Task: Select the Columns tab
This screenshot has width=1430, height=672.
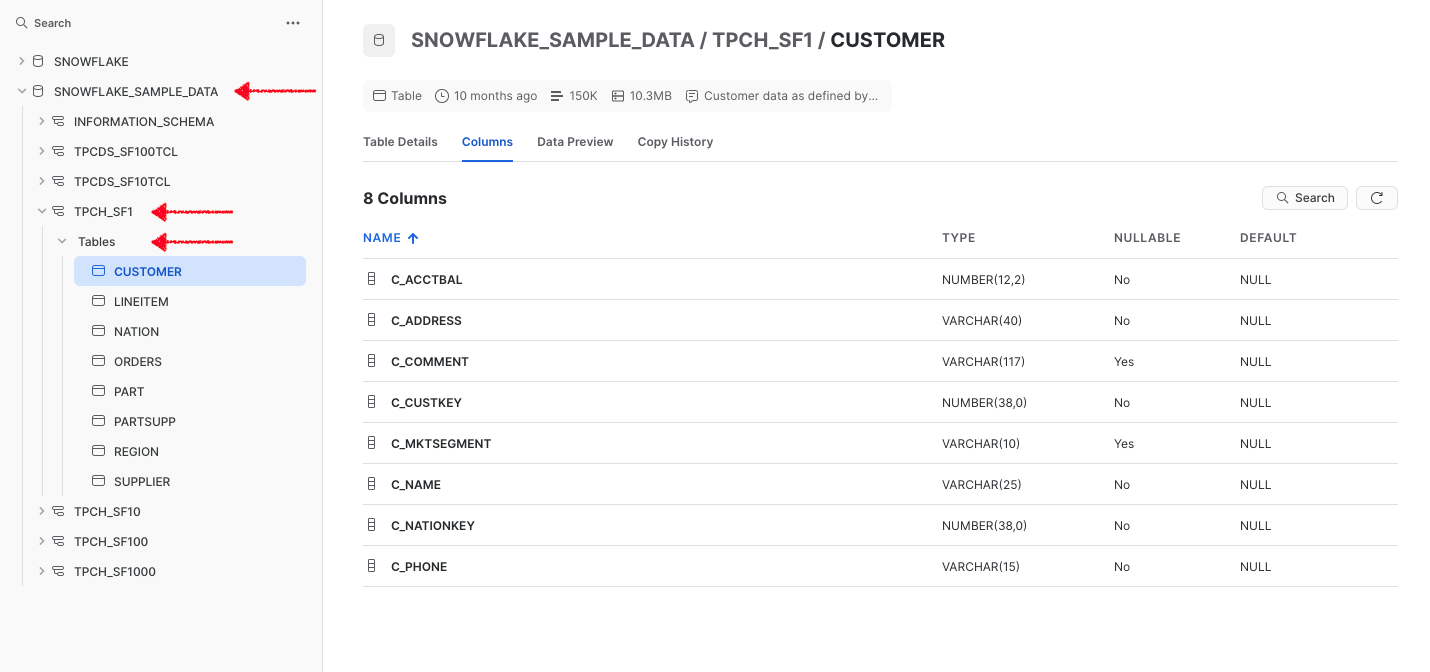Action: (487, 142)
